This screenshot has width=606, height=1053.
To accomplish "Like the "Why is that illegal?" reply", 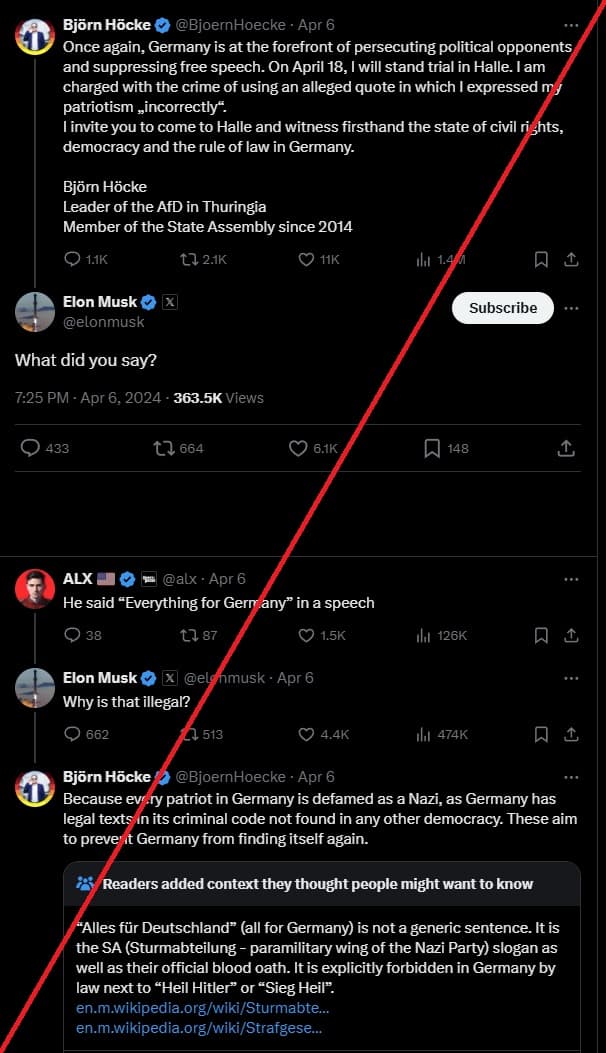I will pos(308,734).
